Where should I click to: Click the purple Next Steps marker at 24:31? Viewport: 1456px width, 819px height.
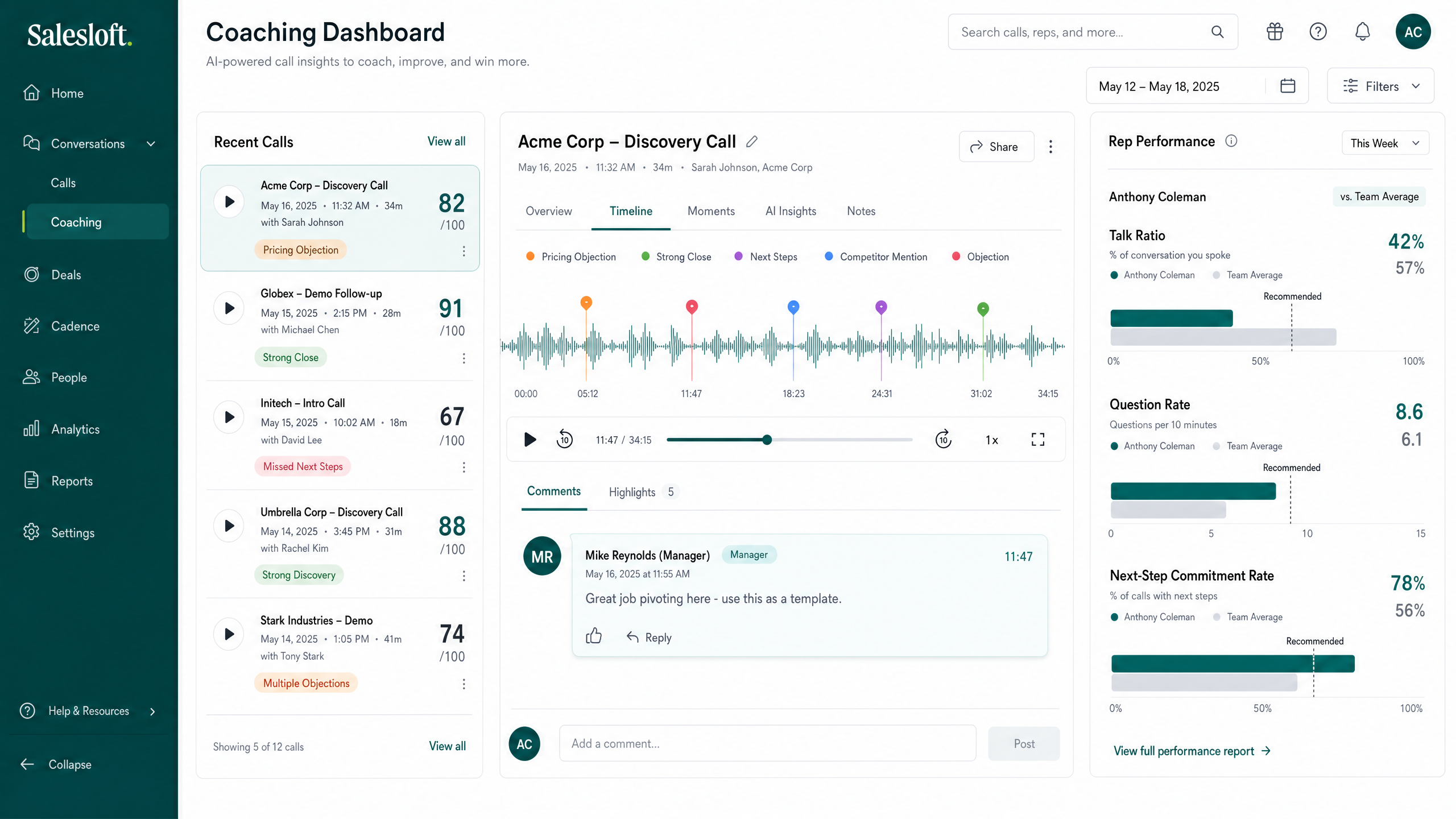click(x=881, y=308)
